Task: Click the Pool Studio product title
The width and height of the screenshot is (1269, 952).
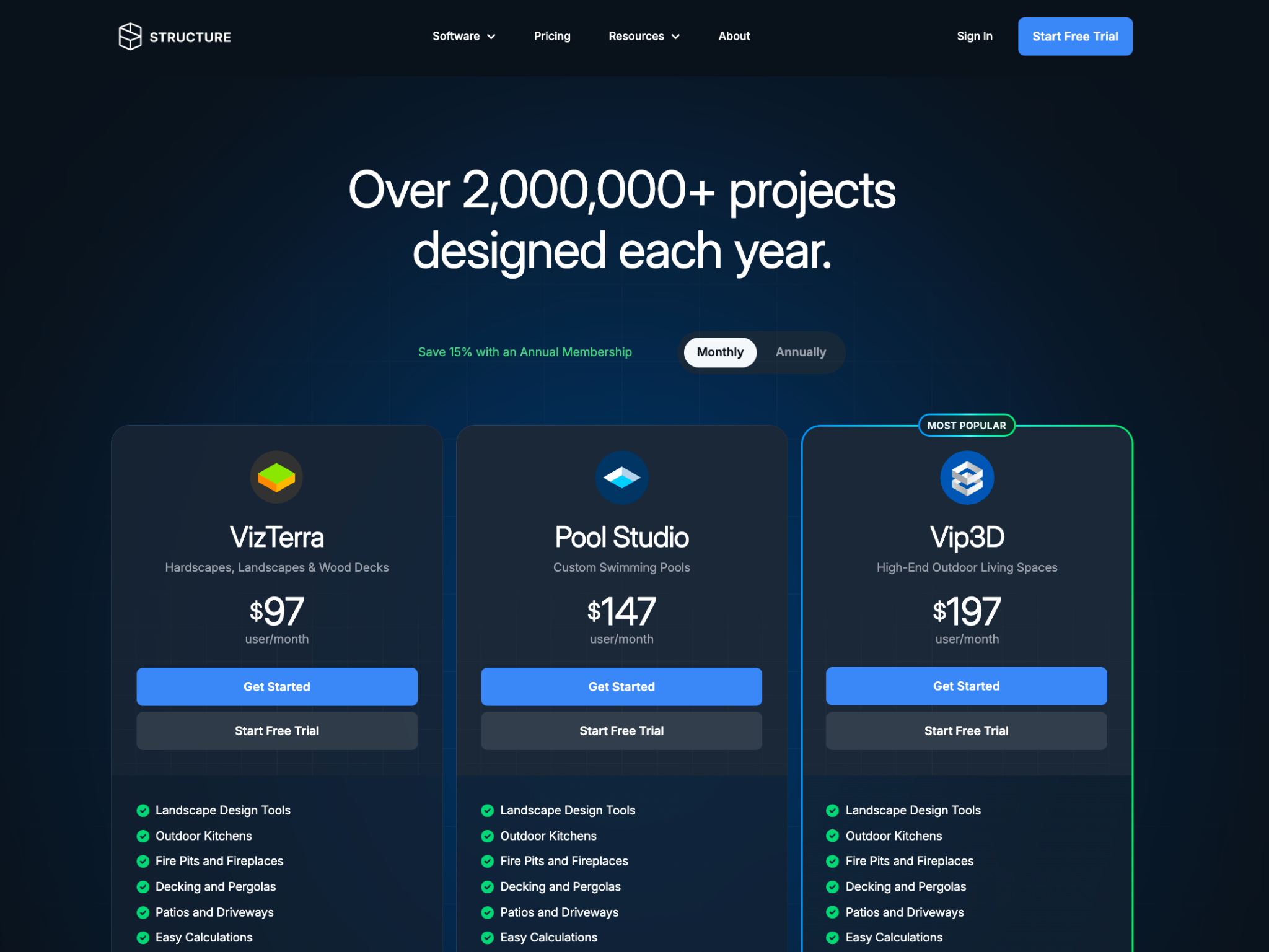Action: tap(621, 537)
